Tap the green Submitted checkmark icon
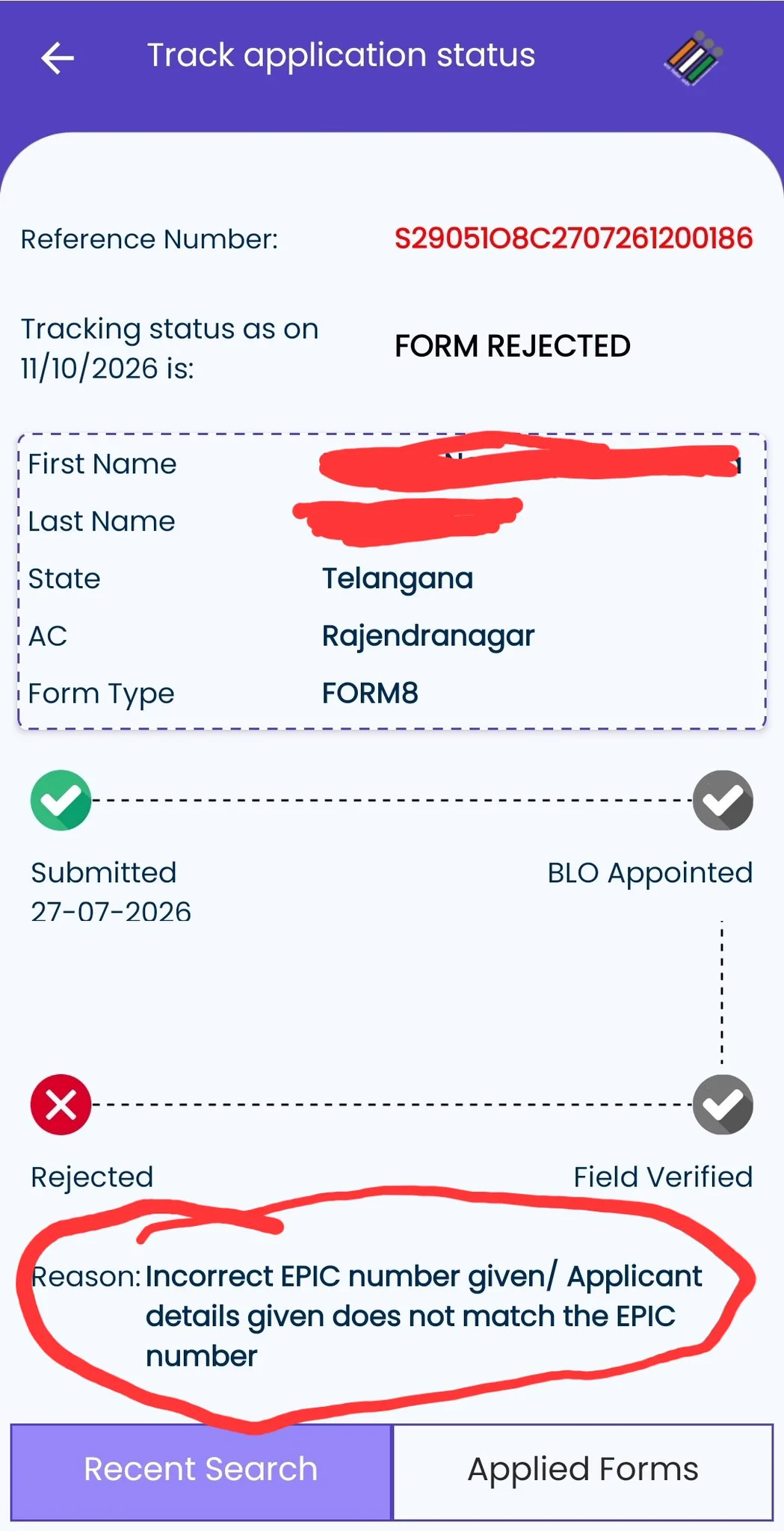The image size is (784, 1531). click(x=61, y=800)
